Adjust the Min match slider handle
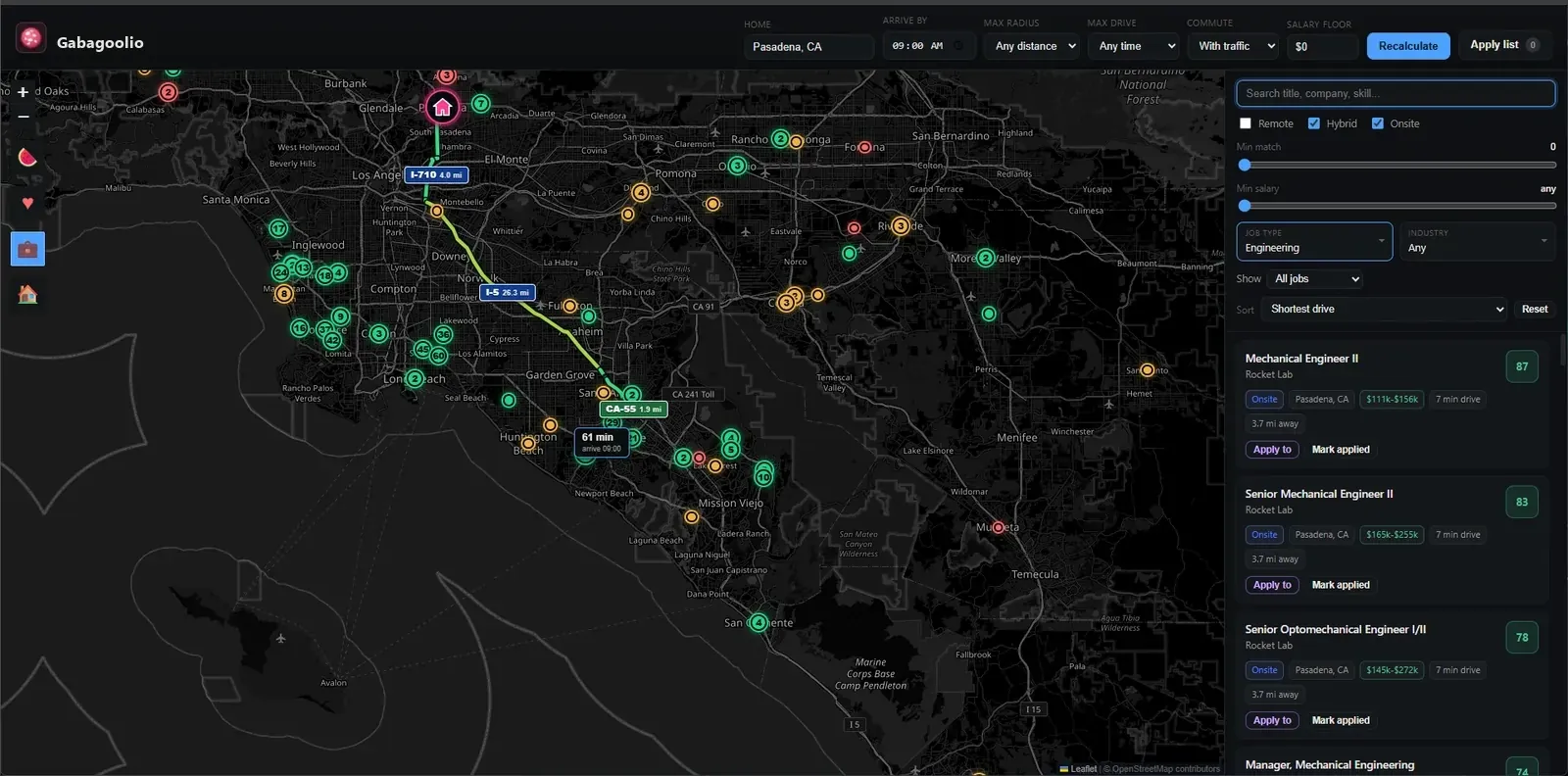Image resolution: width=1568 pixels, height=776 pixels. (1245, 165)
